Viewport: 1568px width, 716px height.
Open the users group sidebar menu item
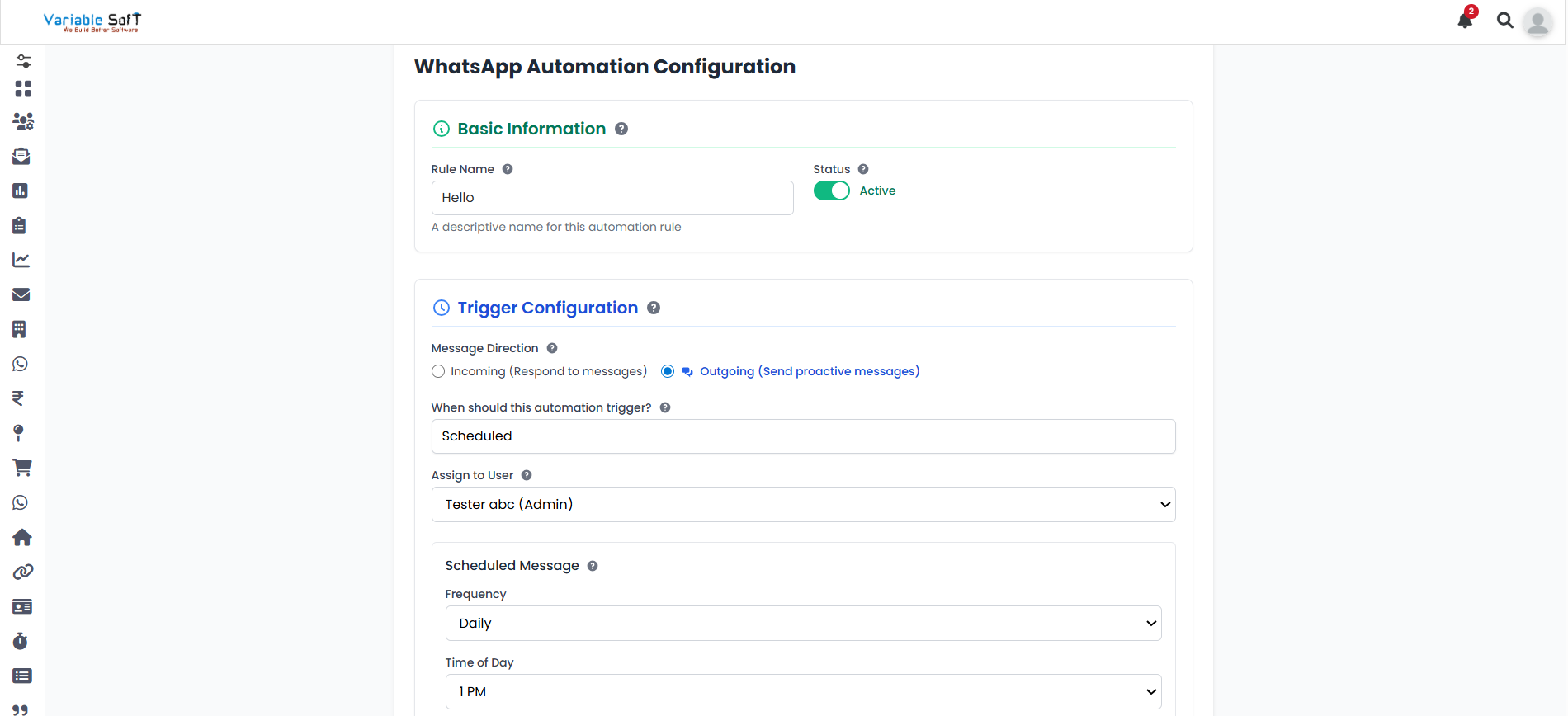tap(22, 121)
